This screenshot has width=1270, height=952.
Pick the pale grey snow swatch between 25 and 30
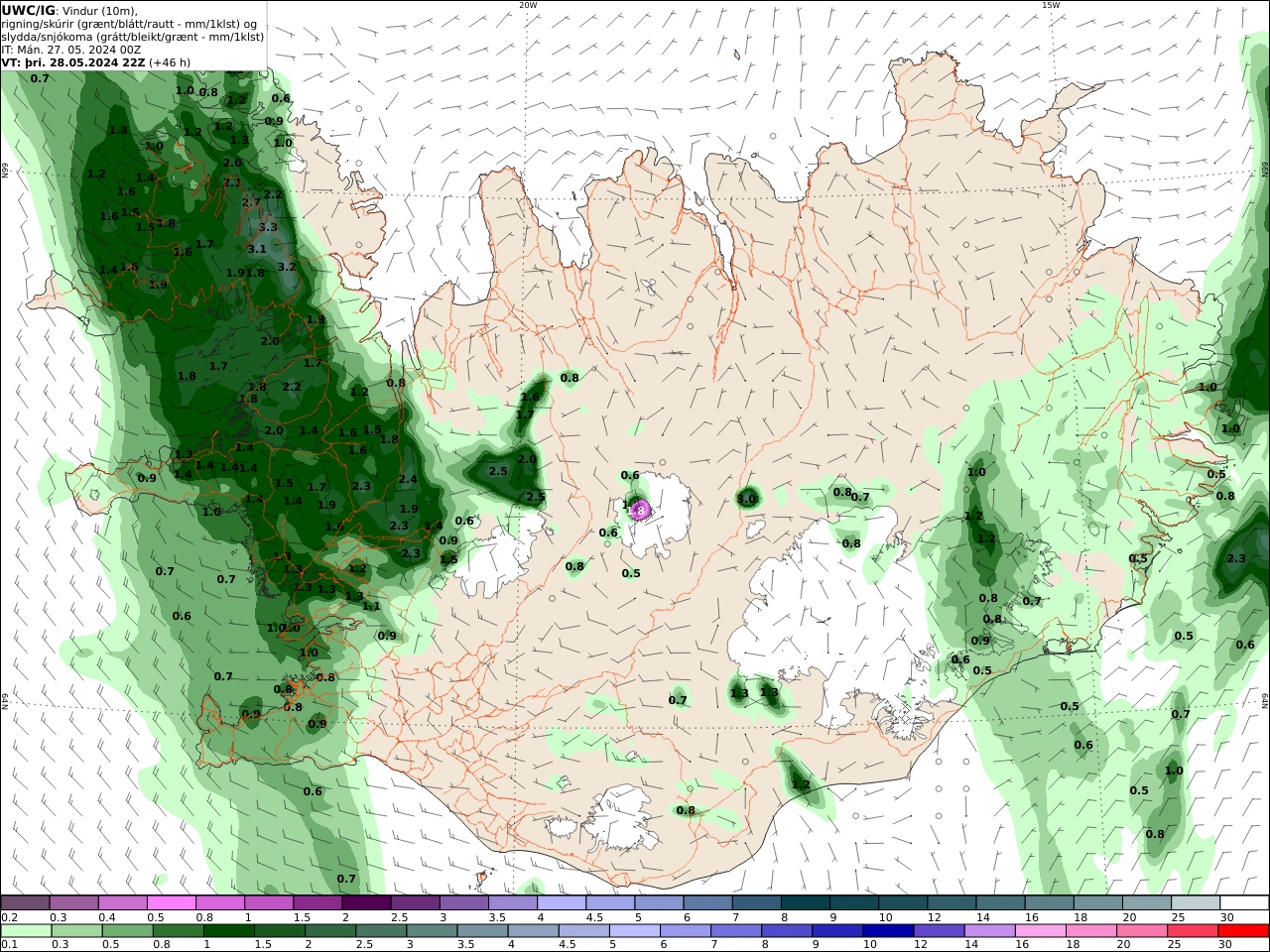[1195, 902]
